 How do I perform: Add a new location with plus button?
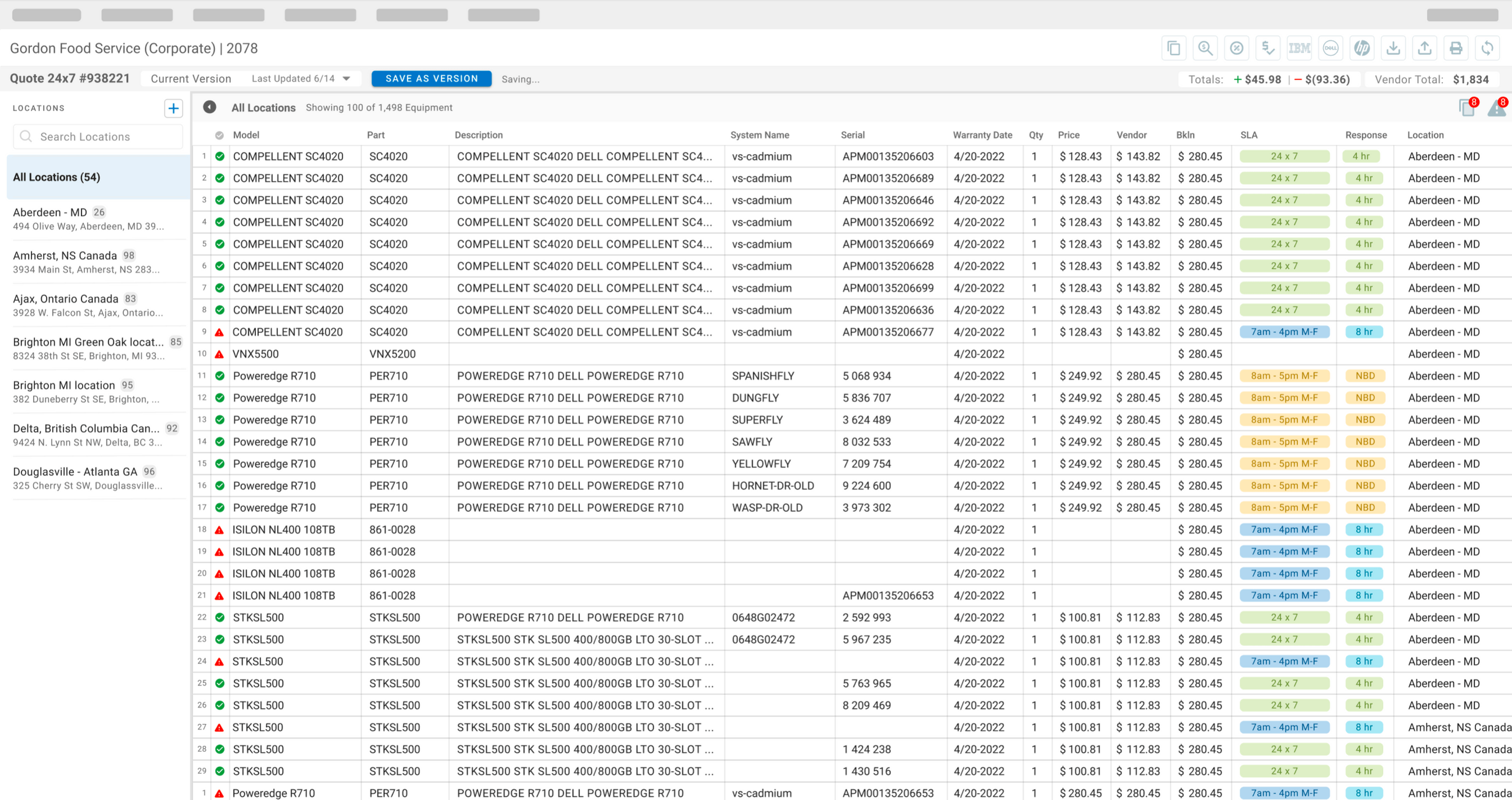click(173, 108)
